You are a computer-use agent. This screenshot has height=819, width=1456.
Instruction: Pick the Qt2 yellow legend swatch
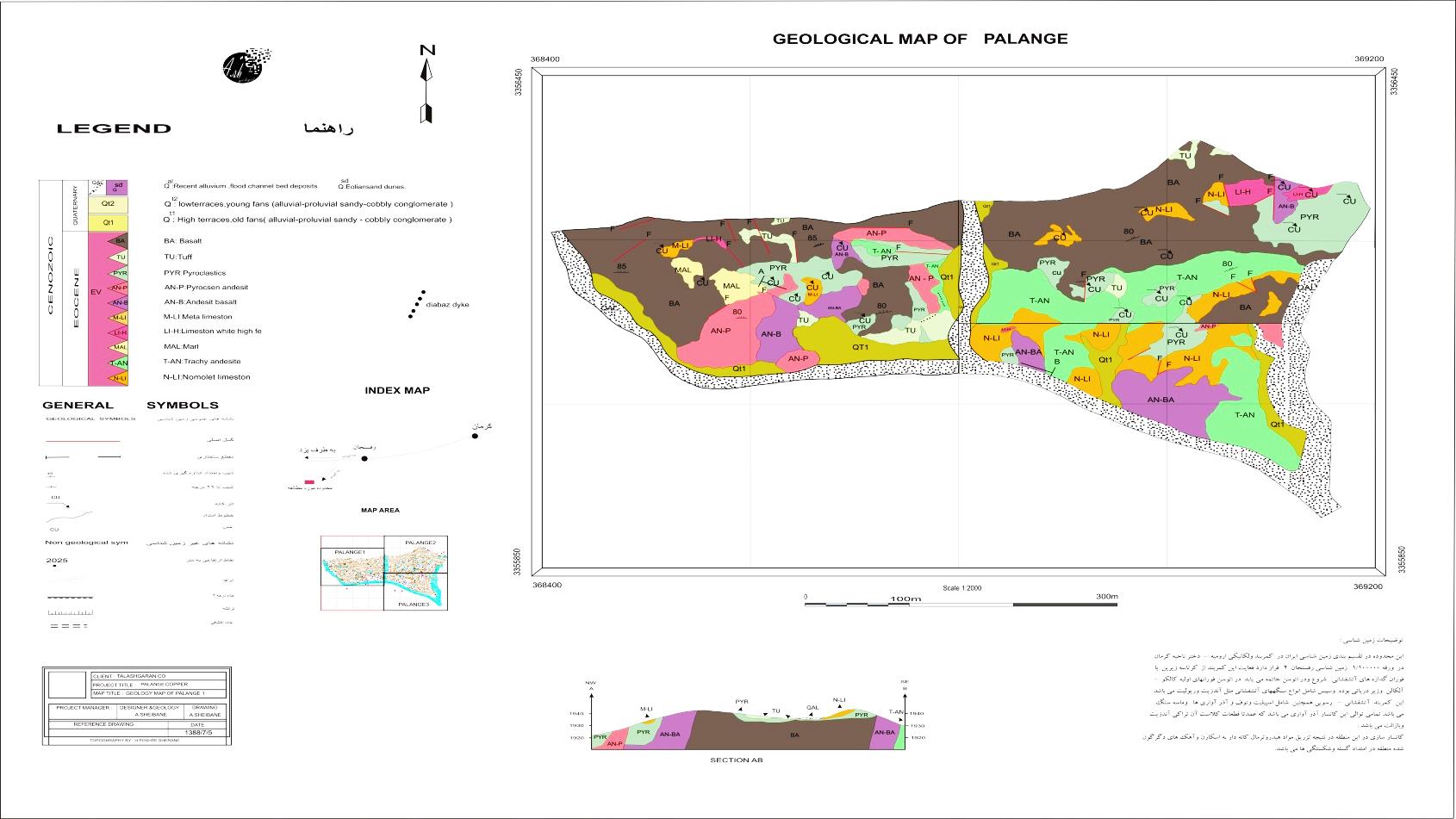click(108, 205)
